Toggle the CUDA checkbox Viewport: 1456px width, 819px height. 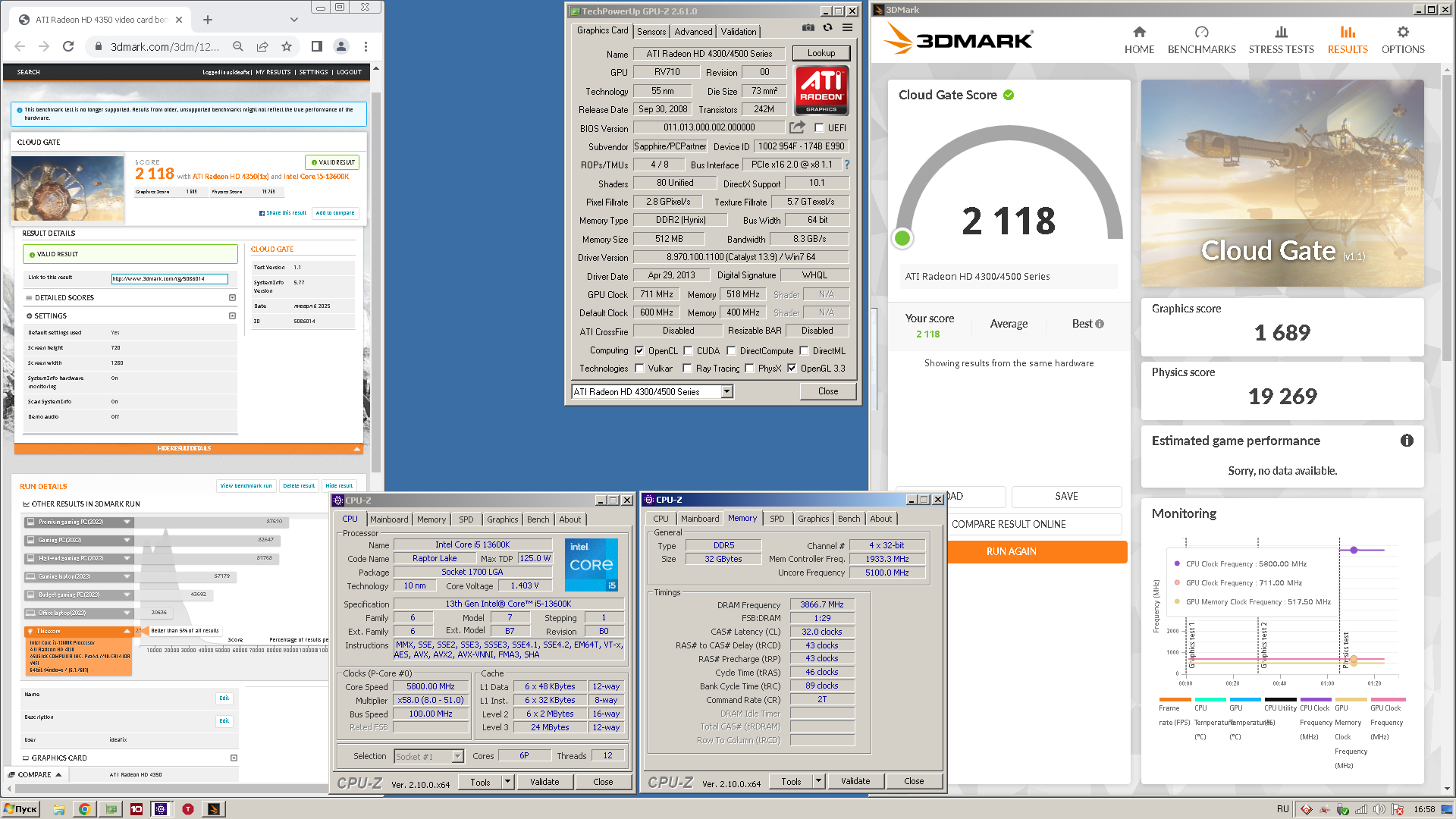(688, 350)
